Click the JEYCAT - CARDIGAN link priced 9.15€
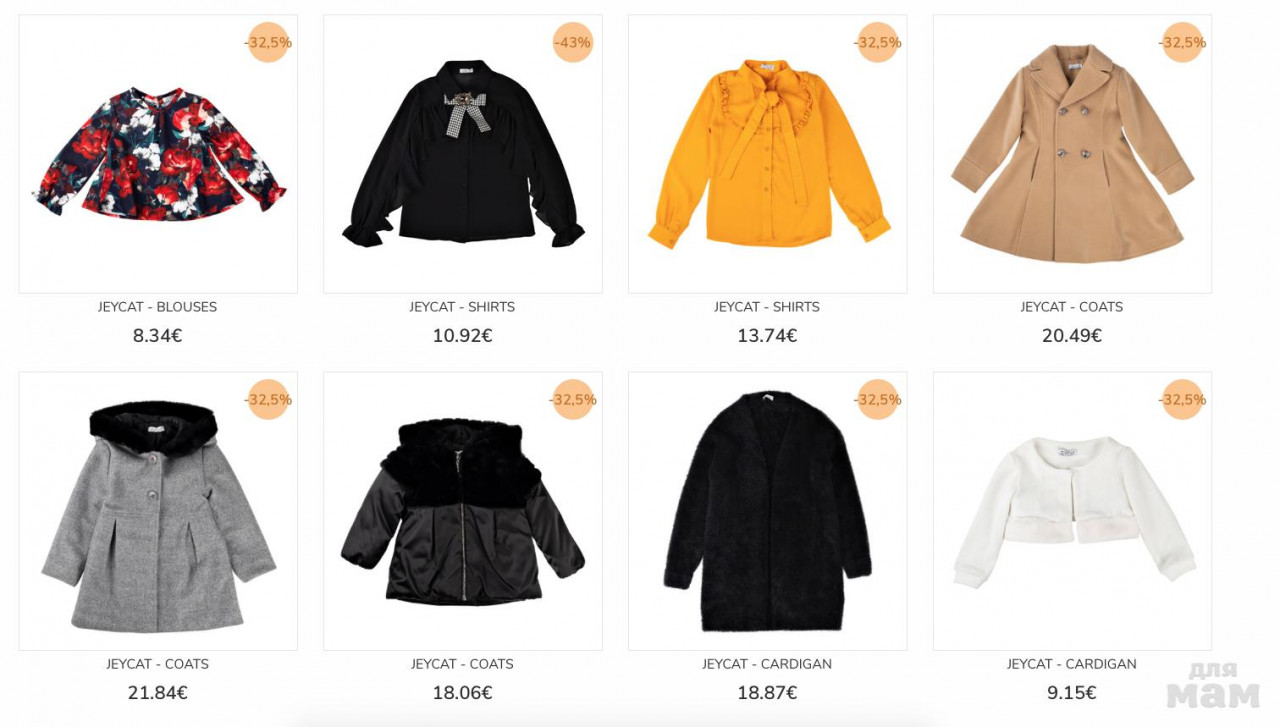 coord(1072,664)
